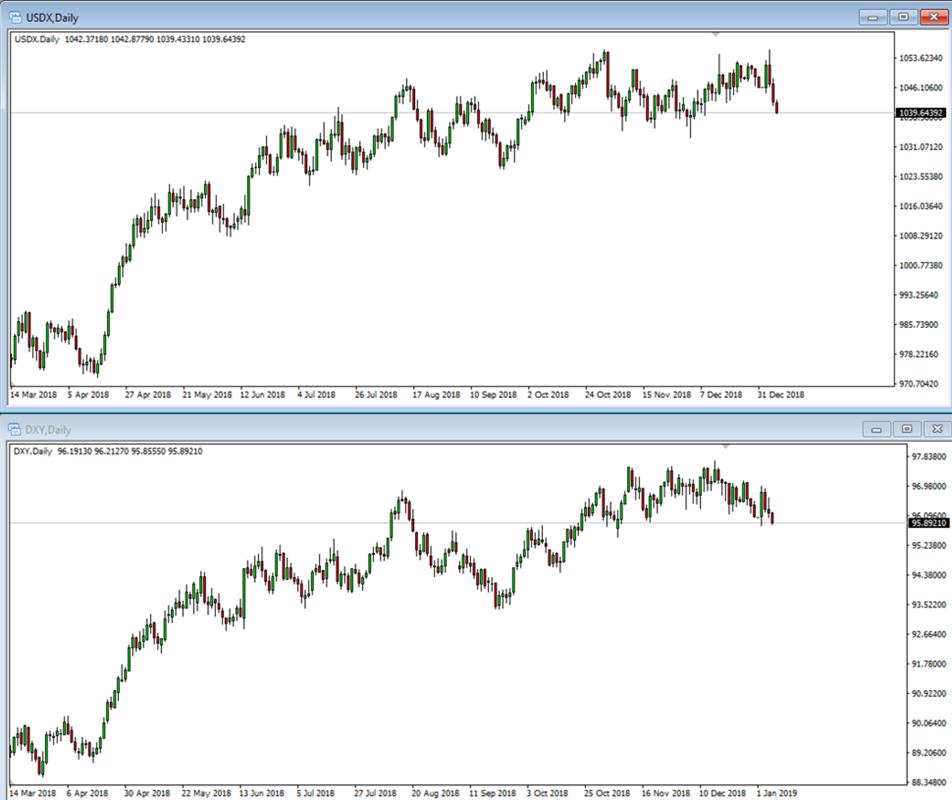
Task: Click 93.52200 on DXY price scale
Action: point(929,605)
